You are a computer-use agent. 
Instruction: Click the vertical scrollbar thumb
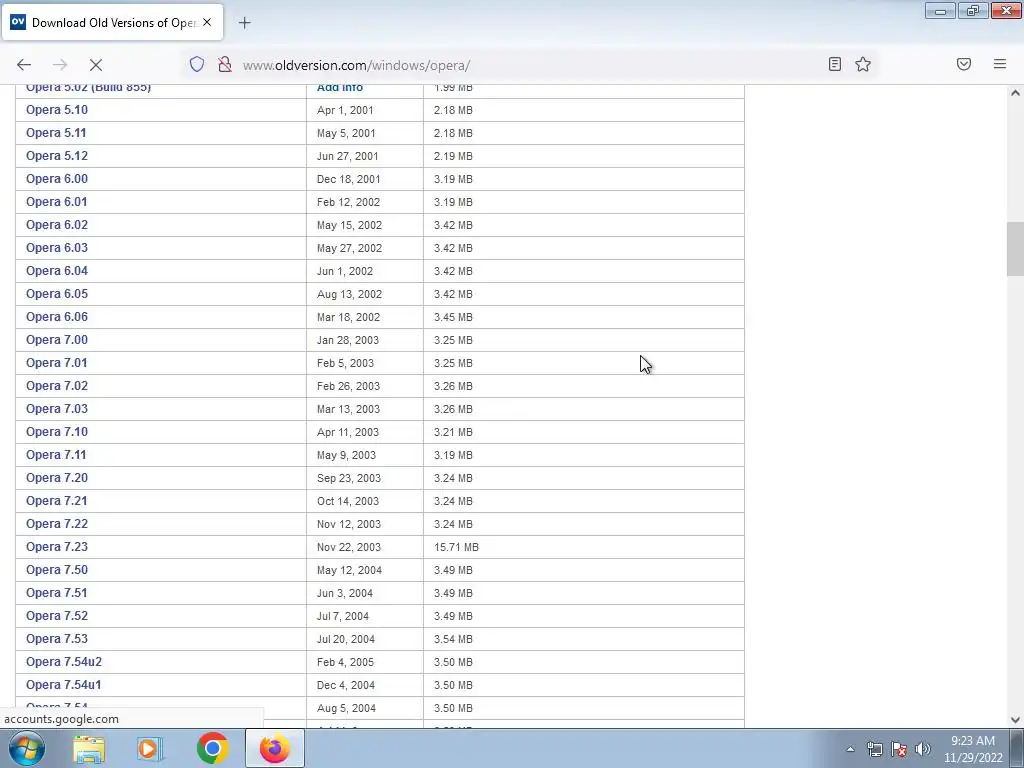click(1015, 249)
